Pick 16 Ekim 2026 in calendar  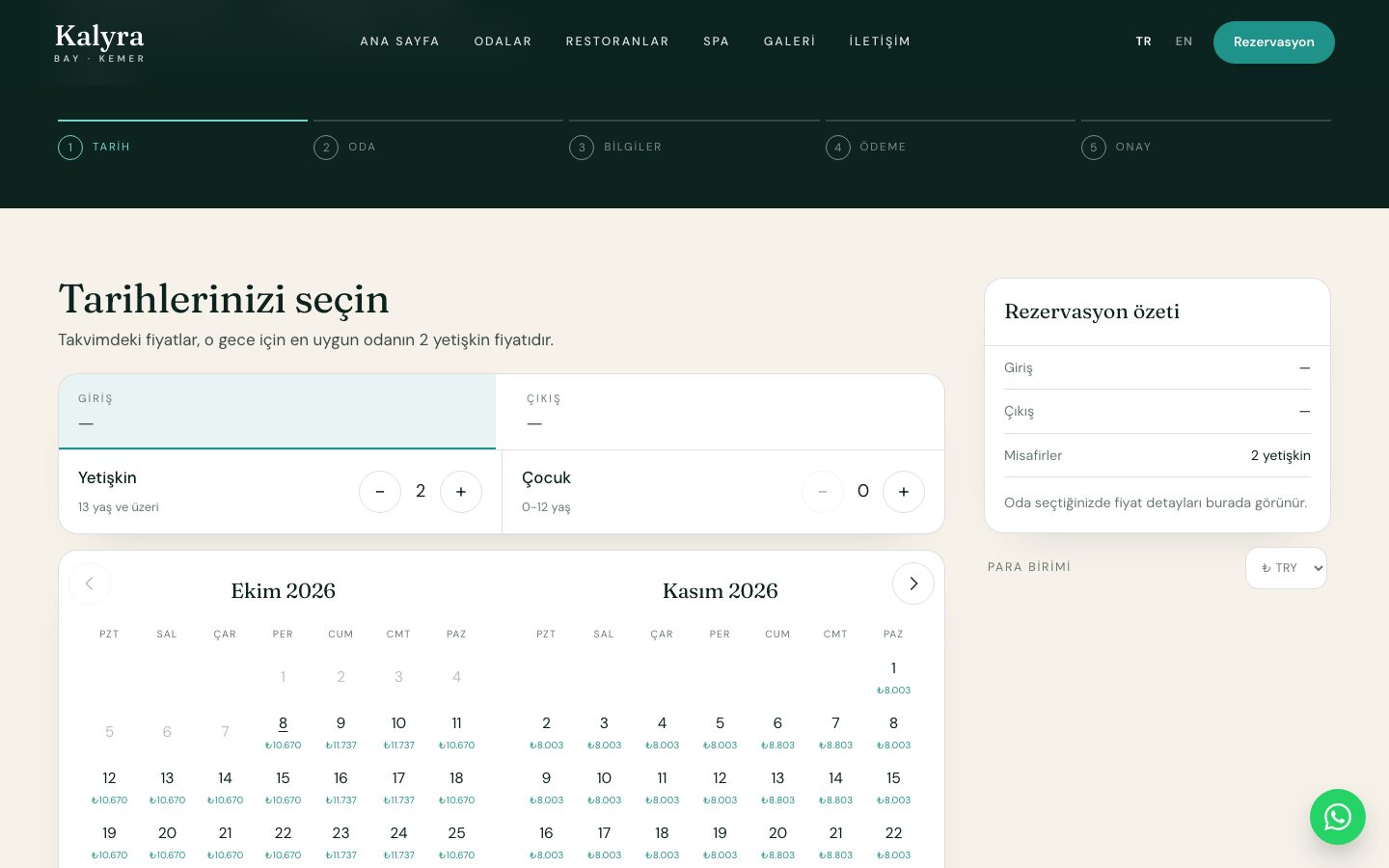pyautogui.click(x=340, y=787)
